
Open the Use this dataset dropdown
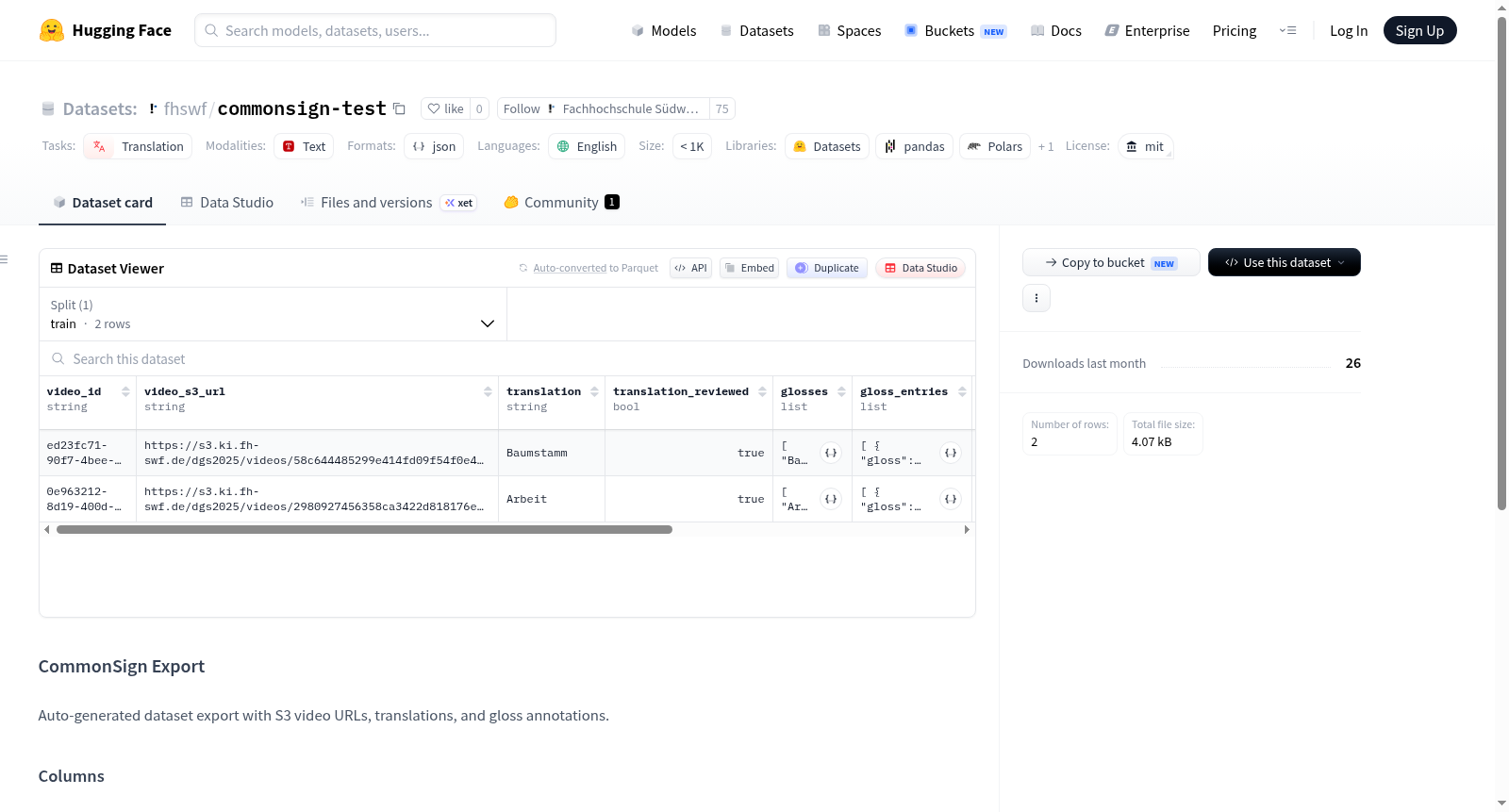pos(1285,262)
